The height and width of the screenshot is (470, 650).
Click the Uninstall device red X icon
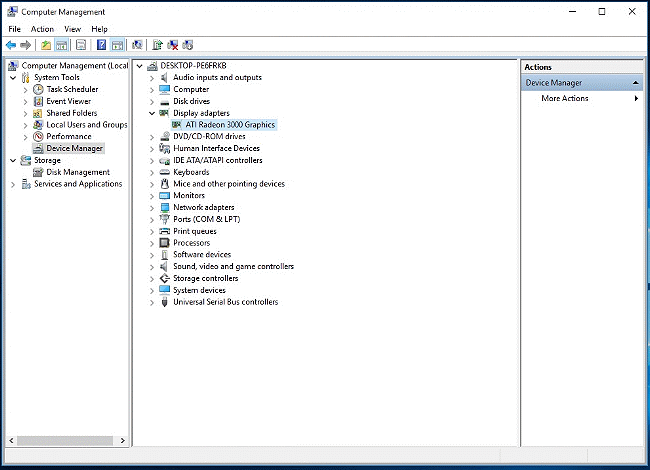(x=173, y=45)
